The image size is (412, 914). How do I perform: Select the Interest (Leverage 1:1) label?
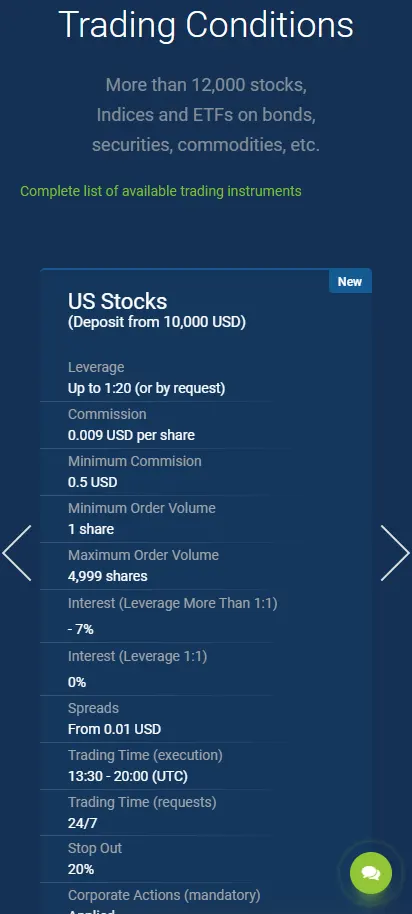138,656
